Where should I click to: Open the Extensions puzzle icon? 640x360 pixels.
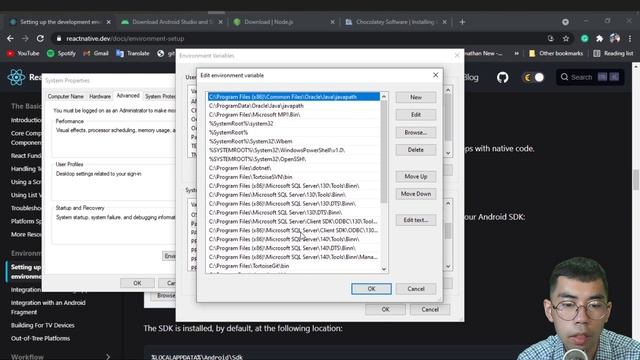(x=599, y=38)
